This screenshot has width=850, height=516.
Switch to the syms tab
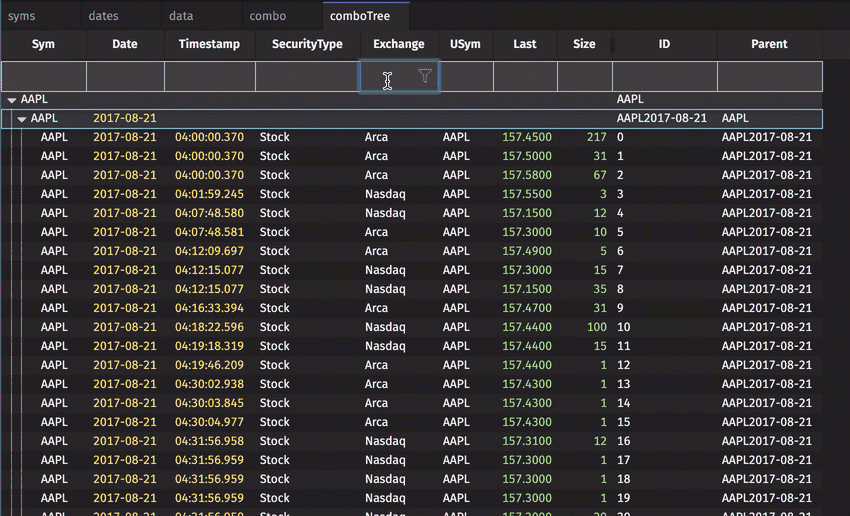pos(21,16)
